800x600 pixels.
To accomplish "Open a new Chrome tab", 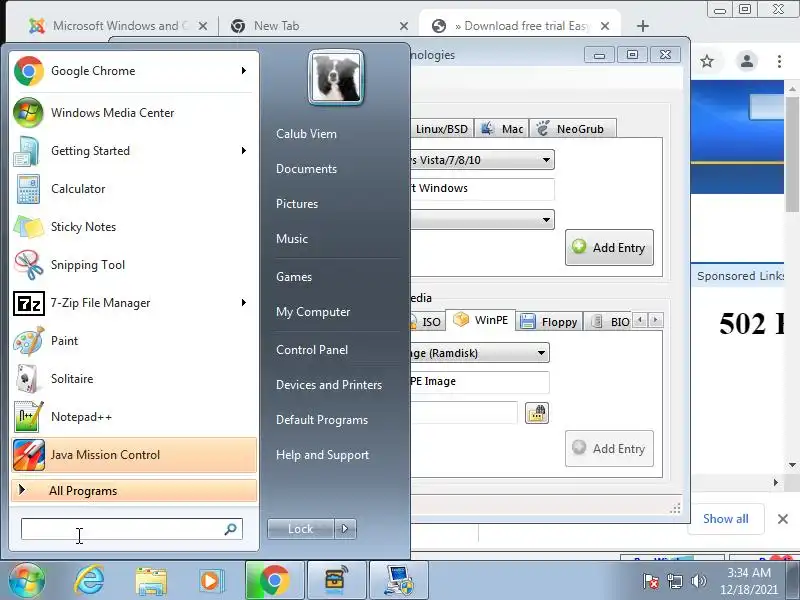I will (x=643, y=26).
